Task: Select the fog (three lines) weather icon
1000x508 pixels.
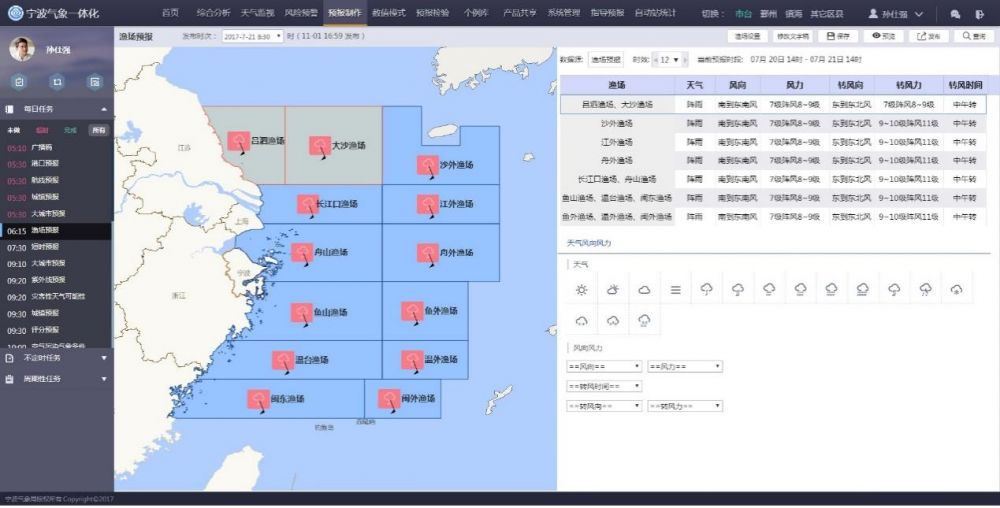Action: (676, 289)
